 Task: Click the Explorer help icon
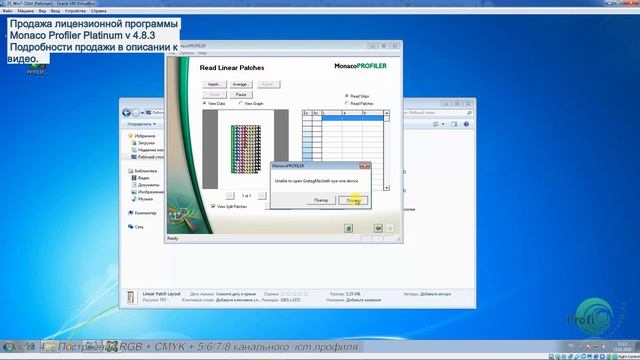tap(466, 124)
